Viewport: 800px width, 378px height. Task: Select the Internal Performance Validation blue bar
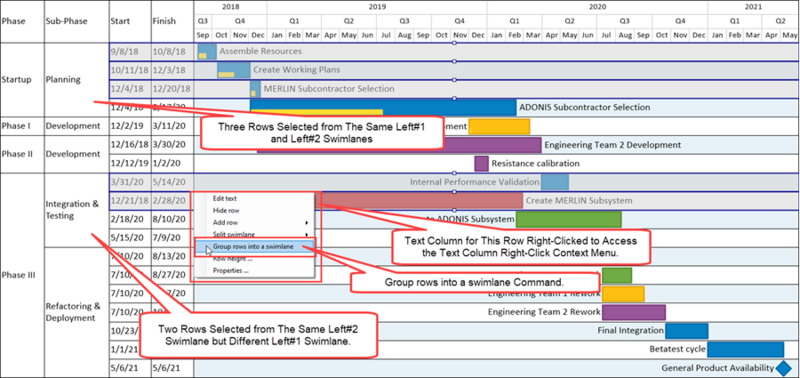tap(555, 182)
